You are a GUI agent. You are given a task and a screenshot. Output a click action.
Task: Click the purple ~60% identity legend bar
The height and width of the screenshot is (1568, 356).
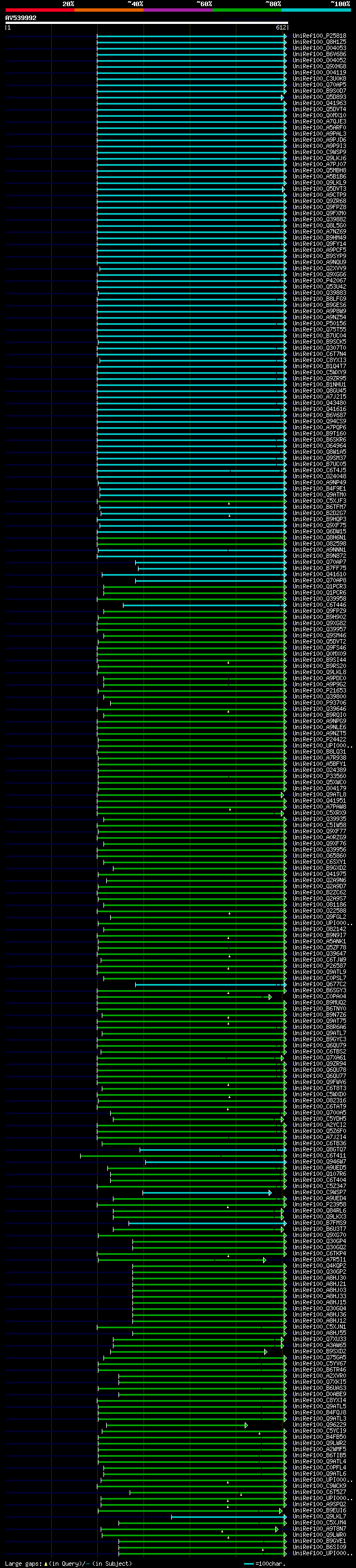point(177,11)
